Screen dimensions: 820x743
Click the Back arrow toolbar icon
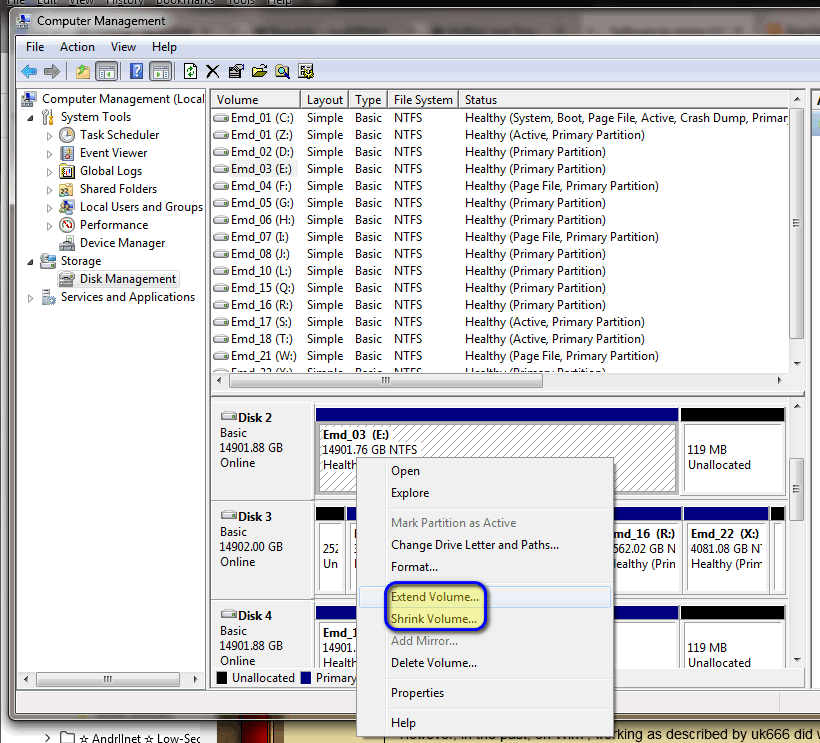[x=29, y=71]
